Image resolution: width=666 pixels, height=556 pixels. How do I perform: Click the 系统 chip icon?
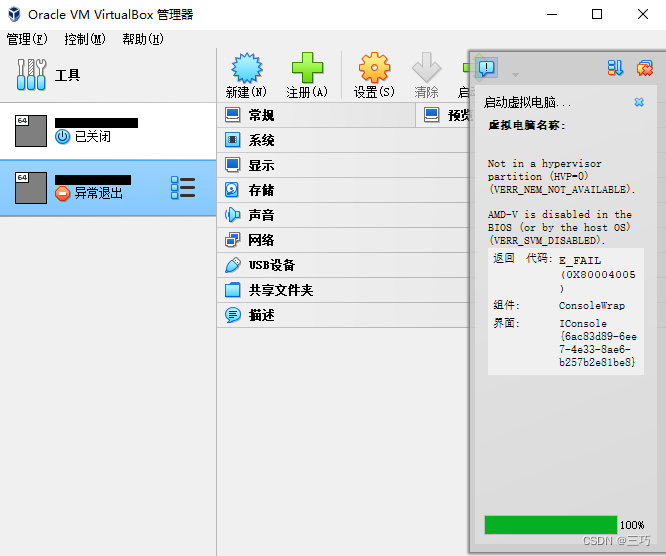tap(232, 140)
